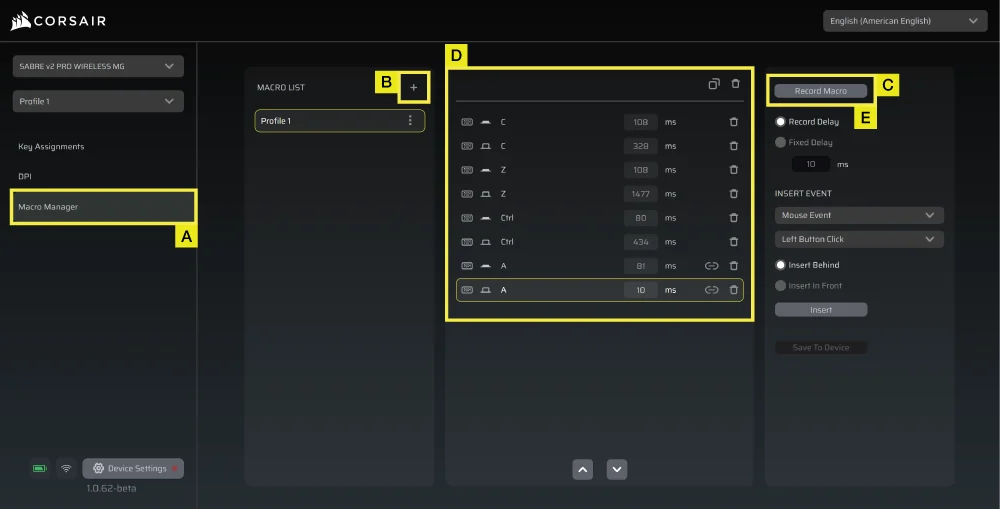
Task: Click the link icon on the A 81 ms row
Action: tap(712, 266)
